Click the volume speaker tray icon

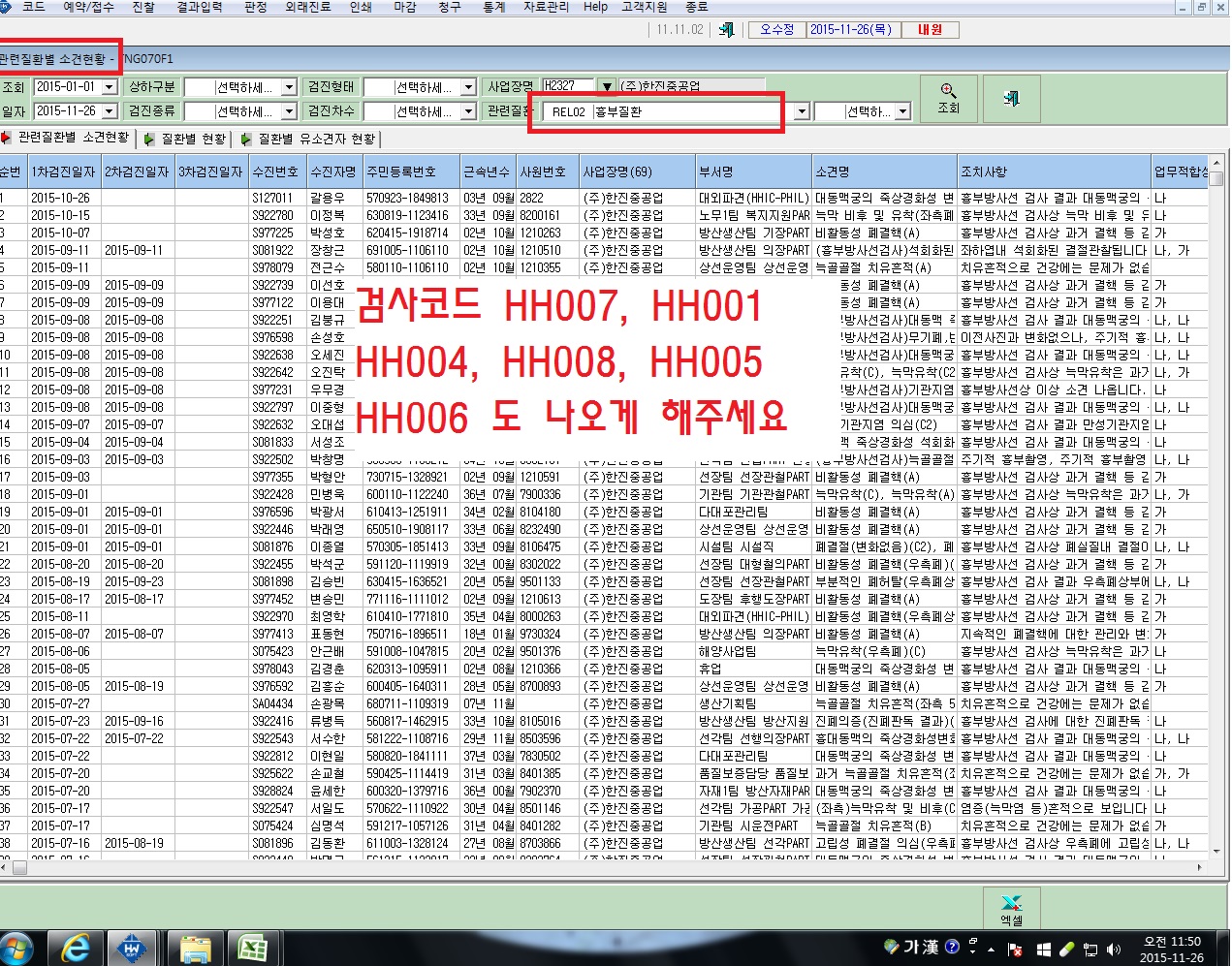click(1114, 949)
